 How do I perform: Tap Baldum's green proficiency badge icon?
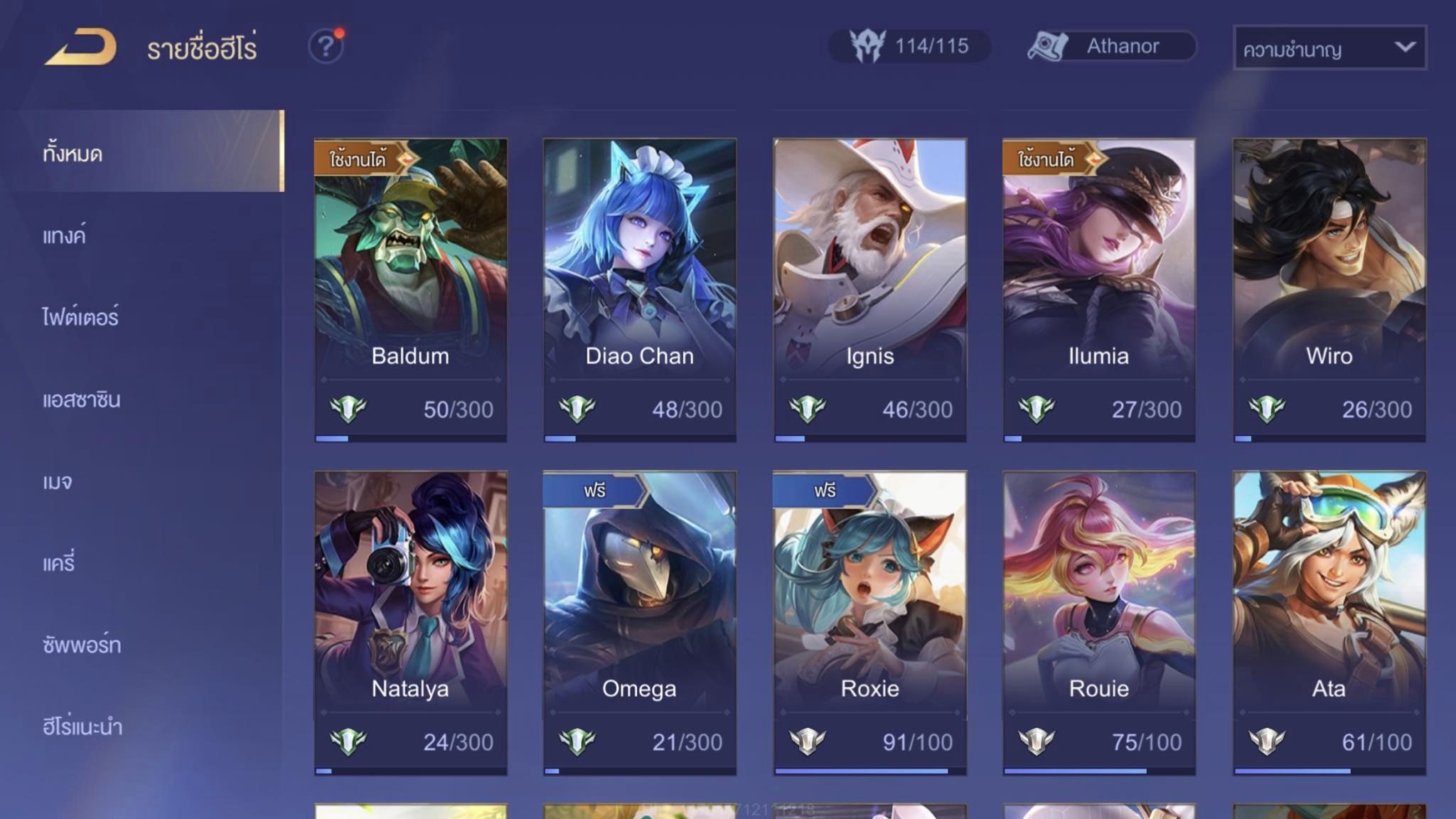pyautogui.click(x=348, y=409)
